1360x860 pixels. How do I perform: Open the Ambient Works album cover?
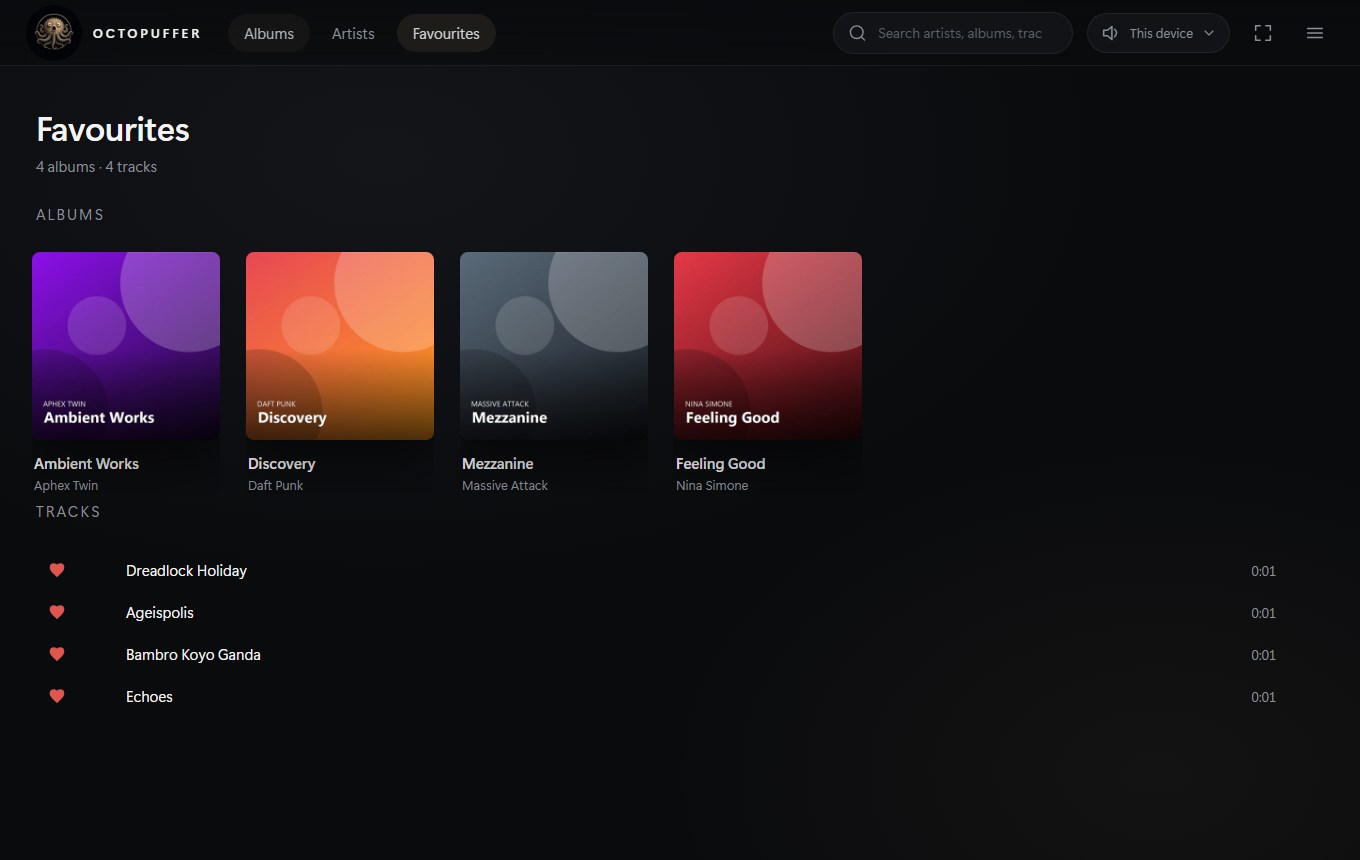tap(126, 346)
